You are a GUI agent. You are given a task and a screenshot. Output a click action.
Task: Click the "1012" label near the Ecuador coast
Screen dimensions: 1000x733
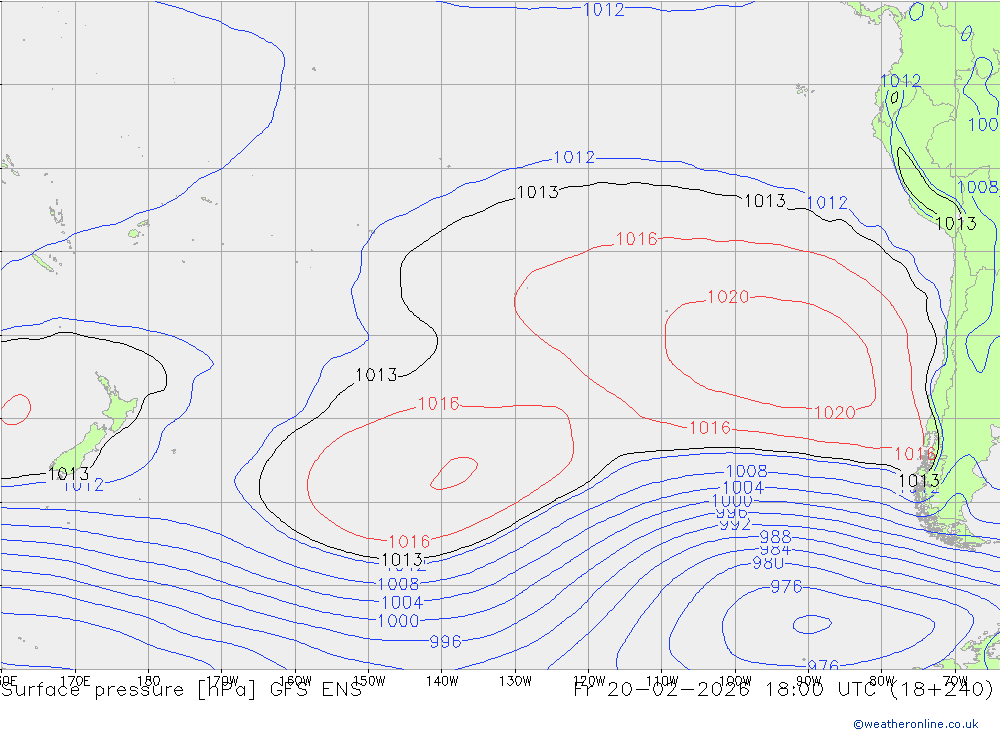coord(901,80)
